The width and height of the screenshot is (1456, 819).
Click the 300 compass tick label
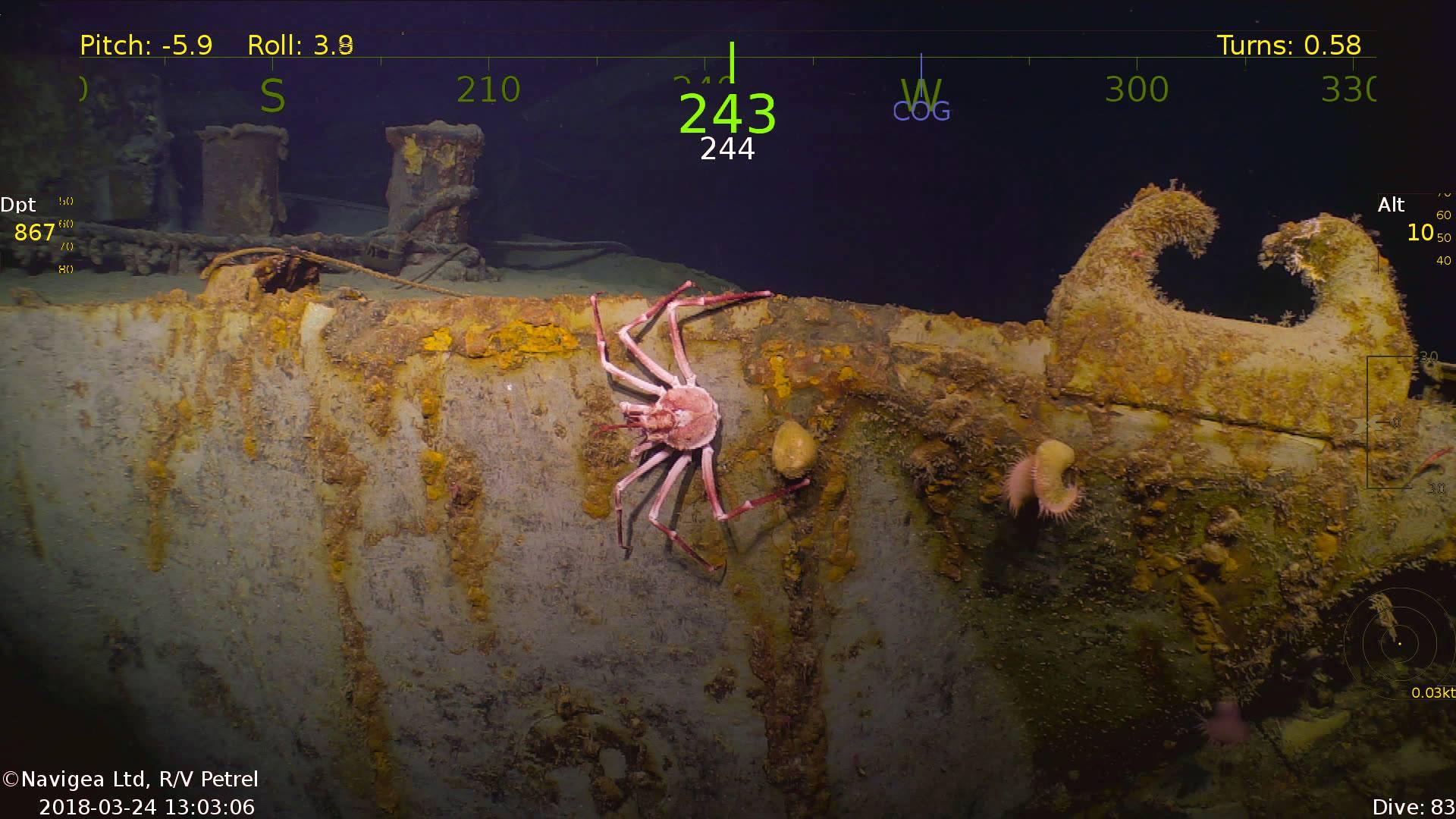tap(1137, 90)
